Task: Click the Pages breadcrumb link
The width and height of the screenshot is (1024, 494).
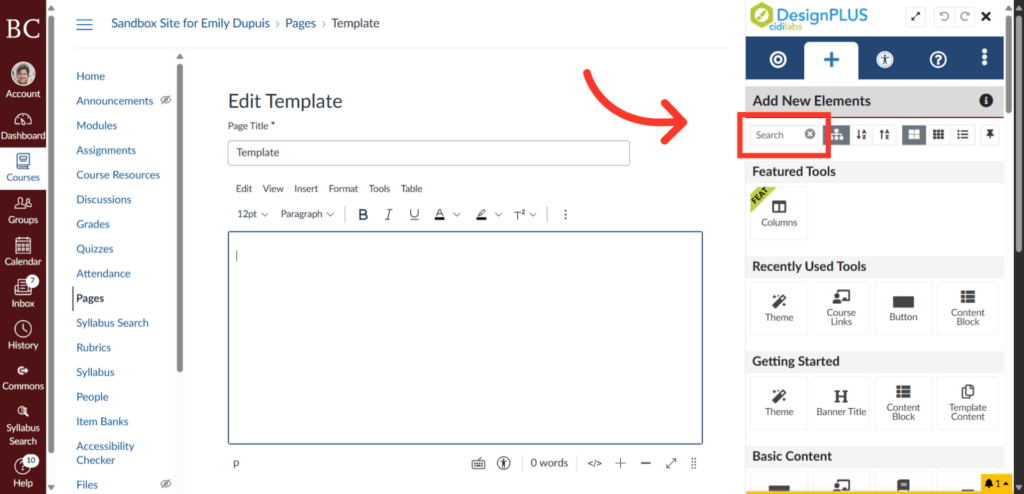Action: [x=300, y=24]
